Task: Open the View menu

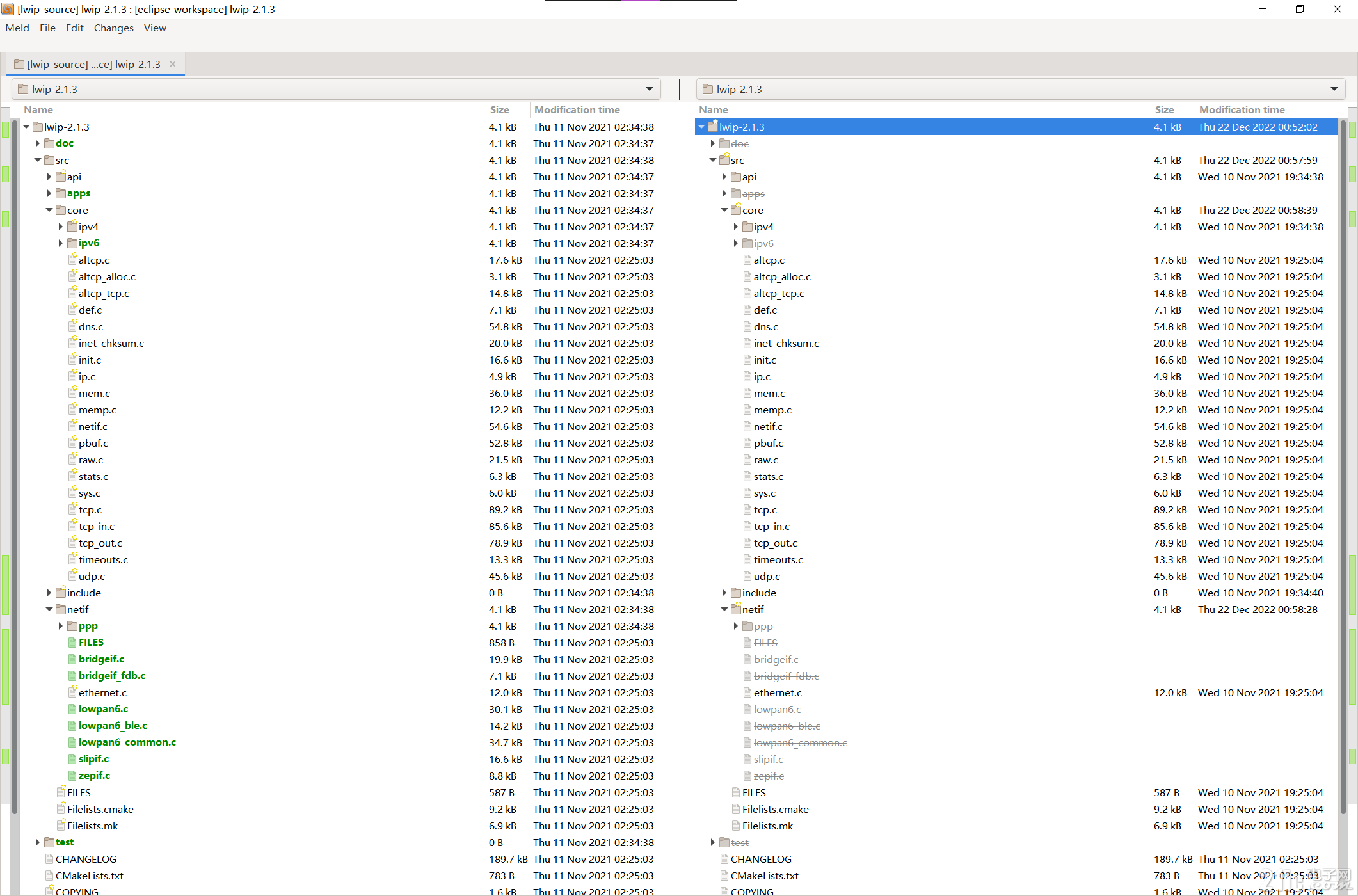Action: [155, 28]
